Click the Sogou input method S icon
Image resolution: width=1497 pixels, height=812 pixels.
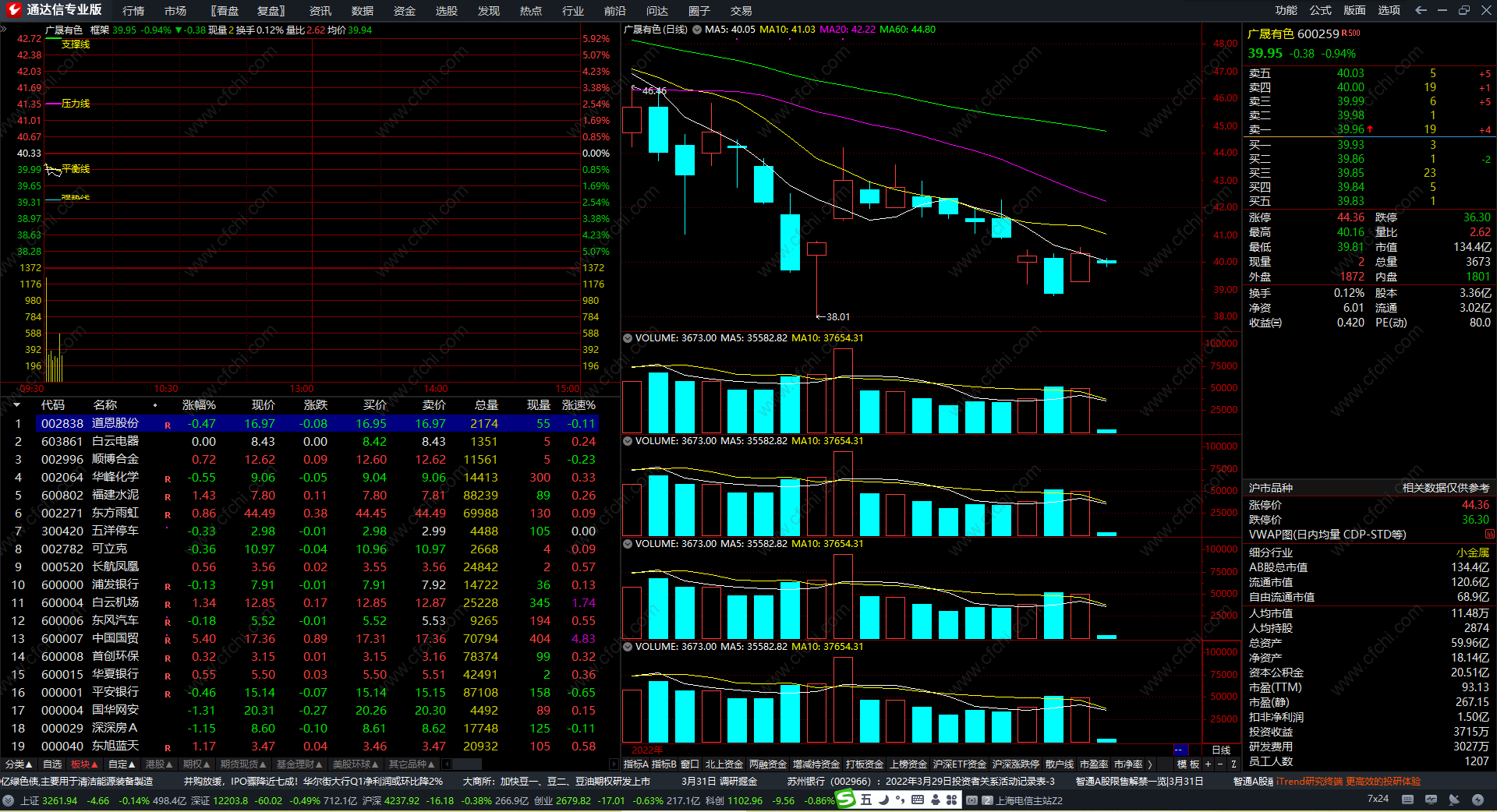[x=846, y=800]
